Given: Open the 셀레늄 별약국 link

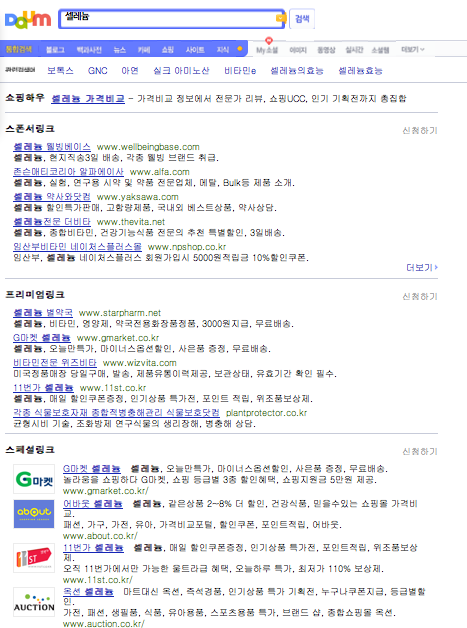Looking at the screenshot, I should (x=43, y=313).
